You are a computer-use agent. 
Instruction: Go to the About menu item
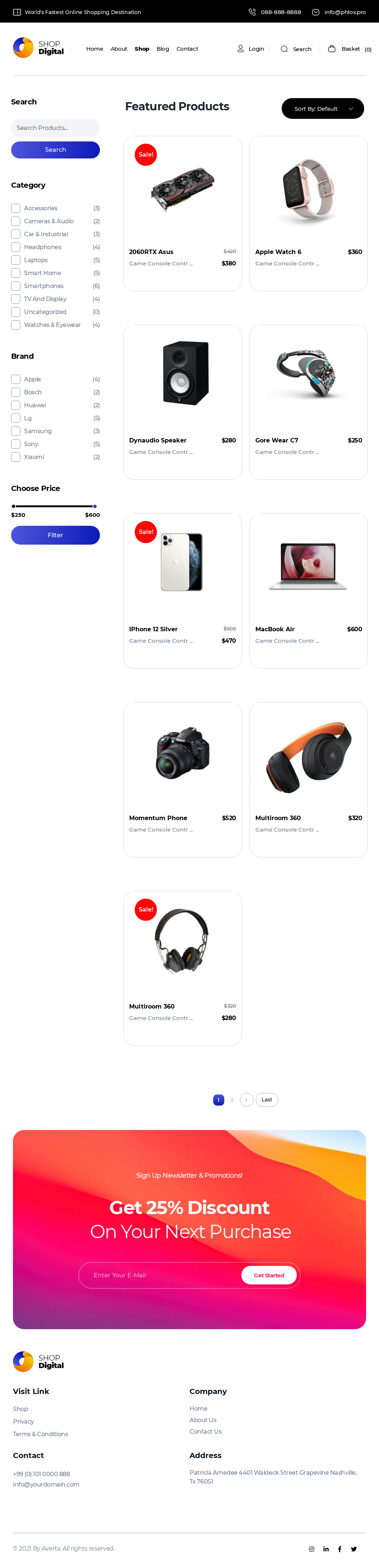pyautogui.click(x=119, y=49)
